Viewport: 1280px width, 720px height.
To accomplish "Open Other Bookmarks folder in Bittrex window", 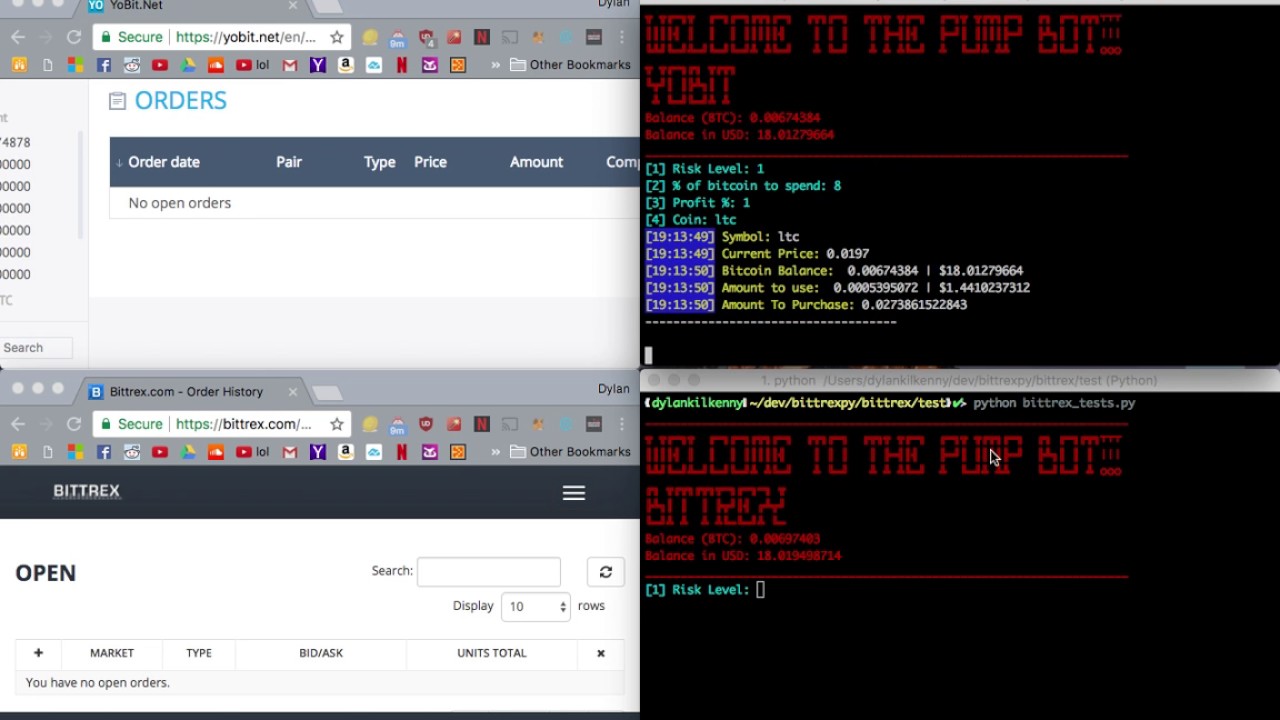I will coord(570,452).
